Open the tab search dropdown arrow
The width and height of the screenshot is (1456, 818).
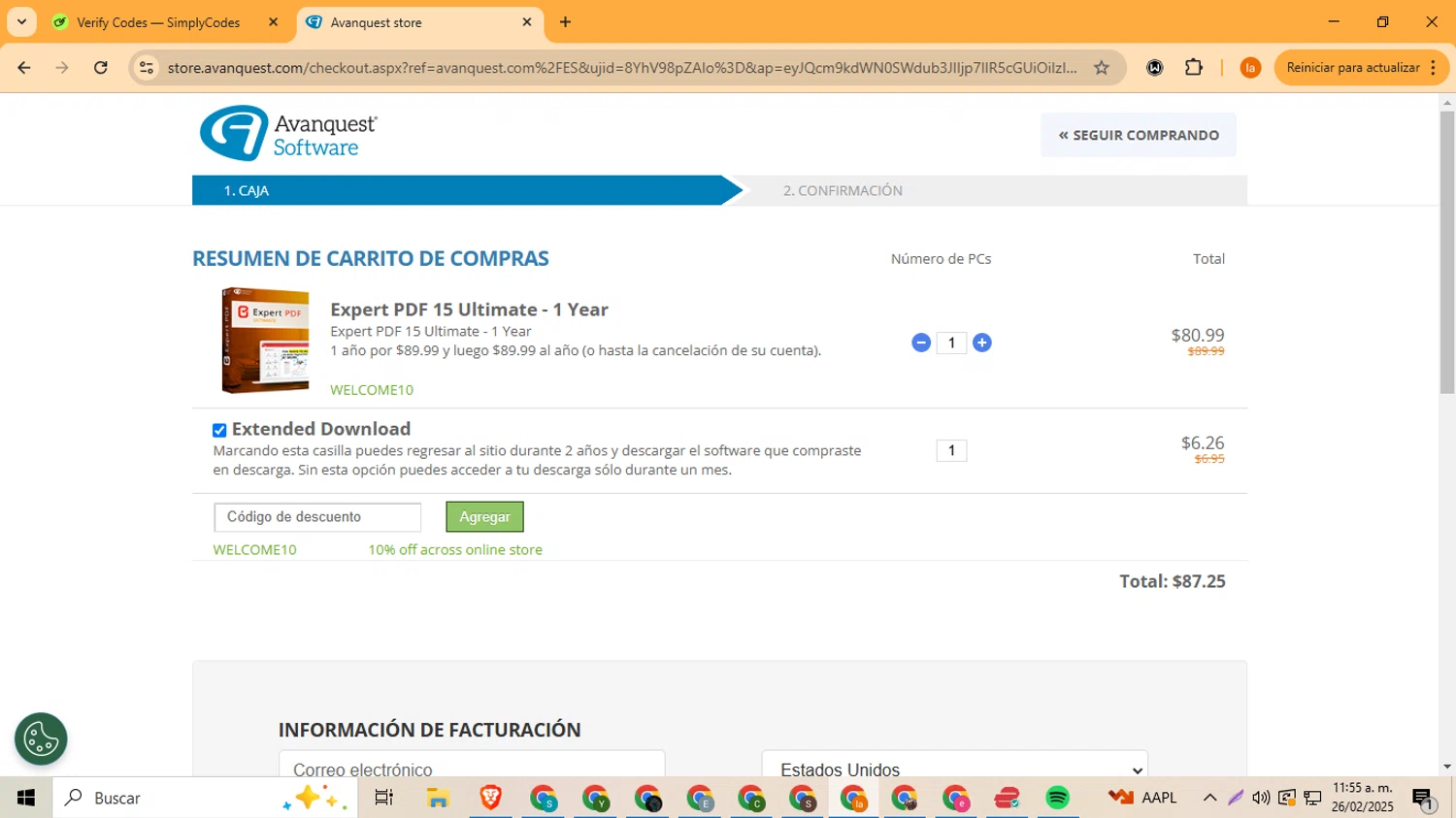click(21, 22)
